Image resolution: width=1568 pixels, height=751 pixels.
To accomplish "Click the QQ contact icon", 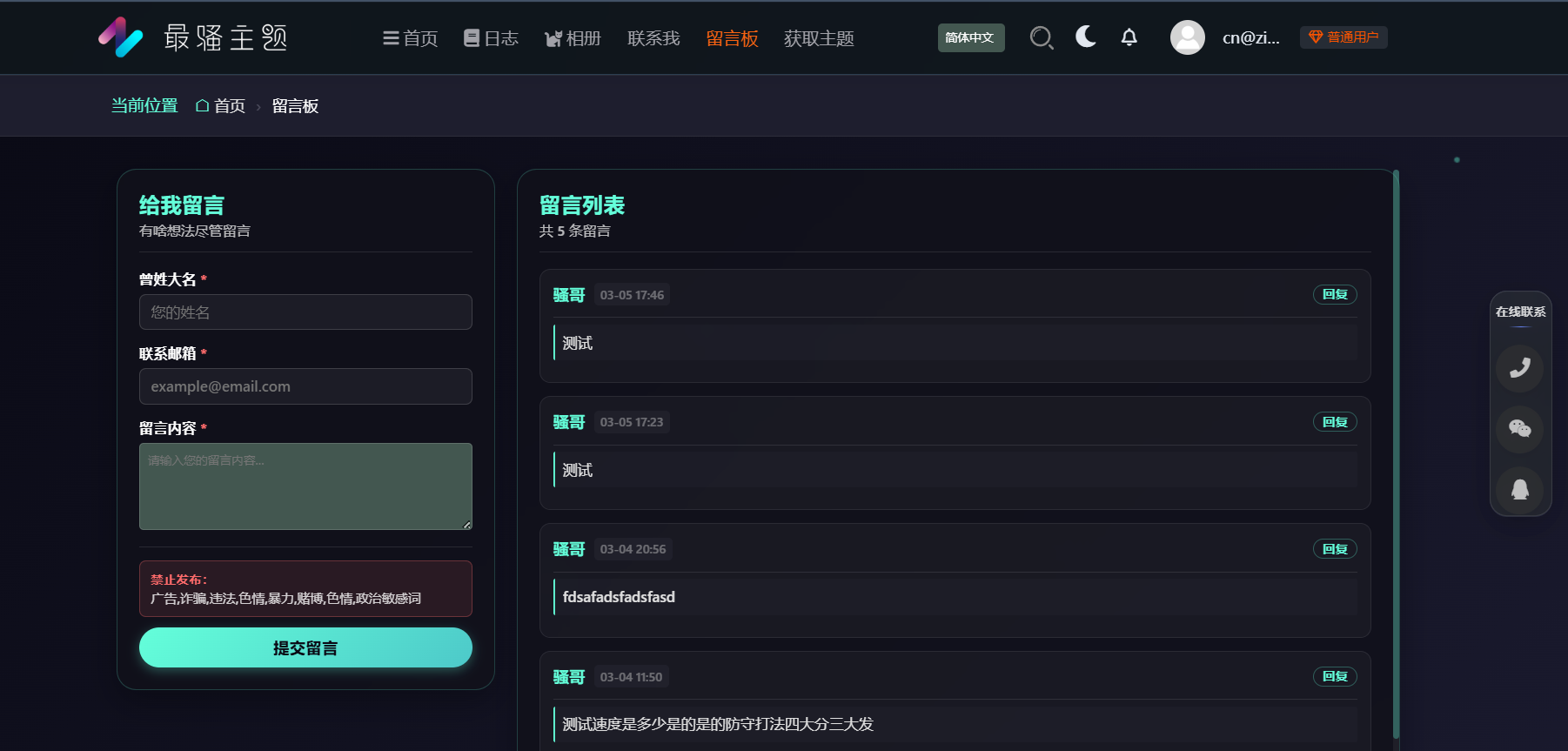I will pos(1519,489).
